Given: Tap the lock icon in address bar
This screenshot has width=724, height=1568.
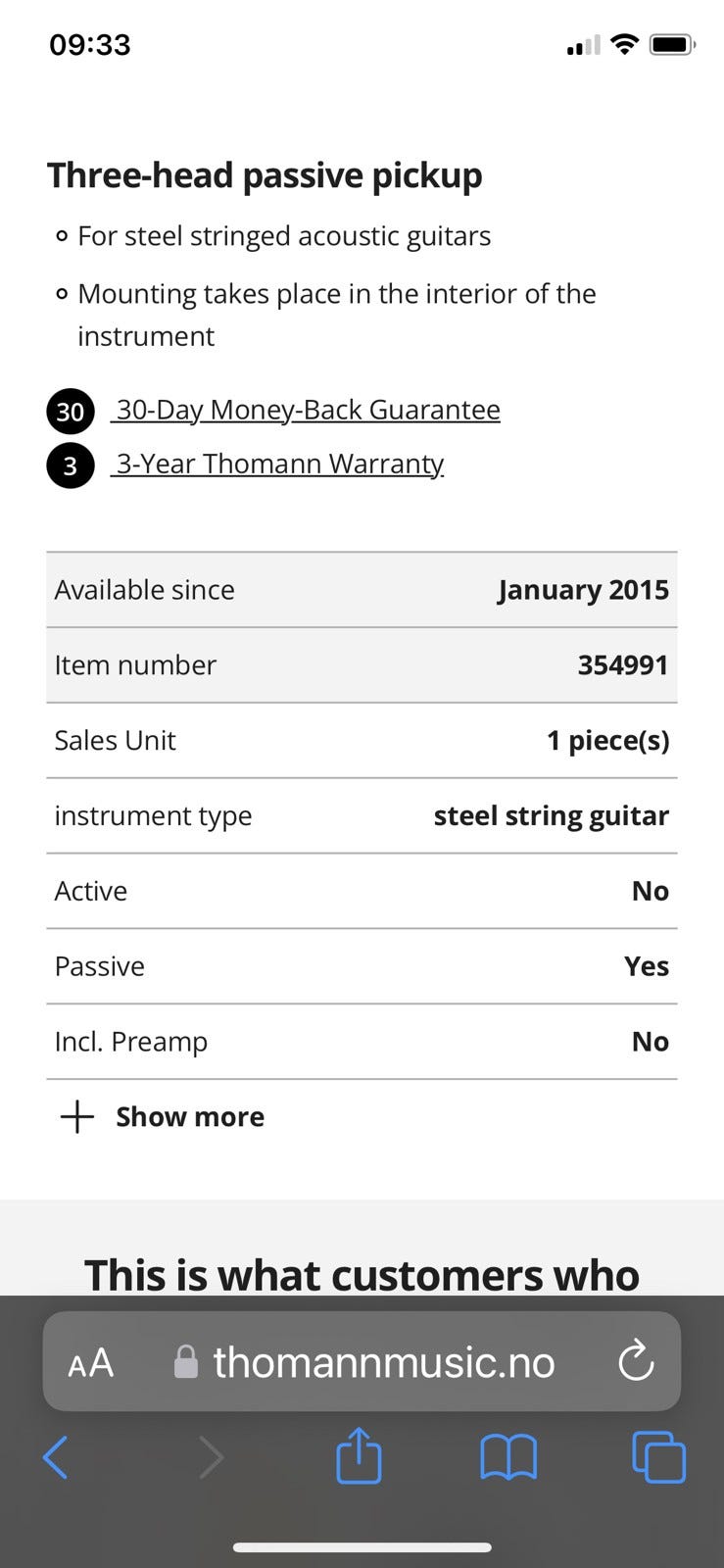Looking at the screenshot, I should coord(185,1361).
